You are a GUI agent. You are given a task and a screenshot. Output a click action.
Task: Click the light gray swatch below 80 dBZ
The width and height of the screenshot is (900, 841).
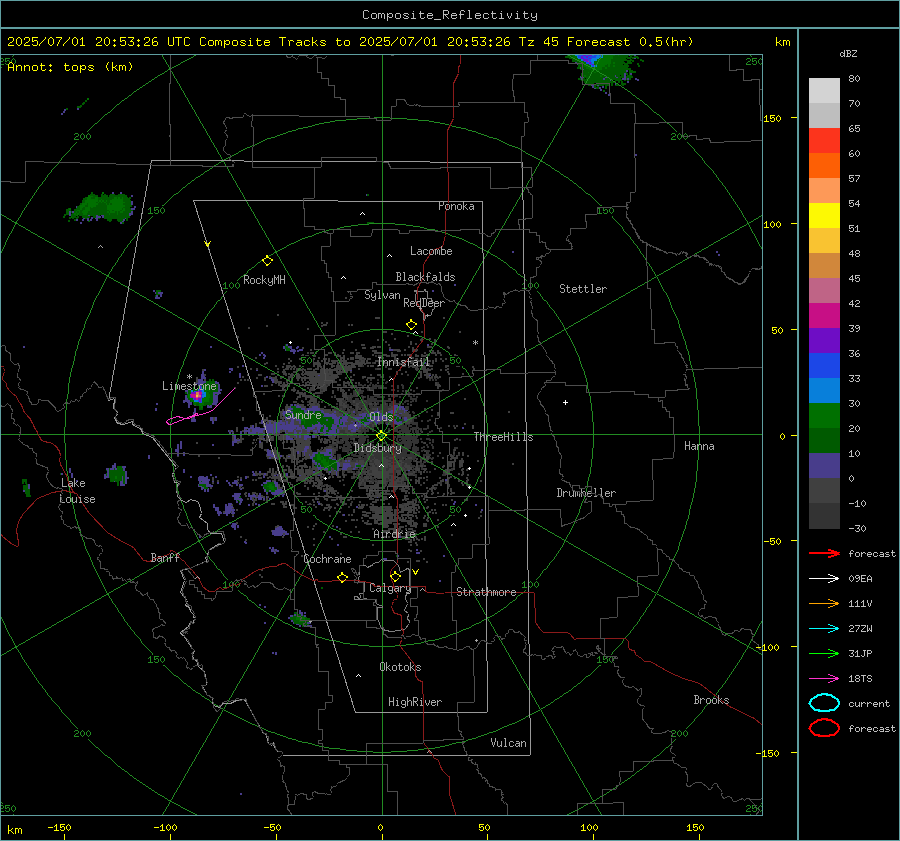[x=824, y=91]
